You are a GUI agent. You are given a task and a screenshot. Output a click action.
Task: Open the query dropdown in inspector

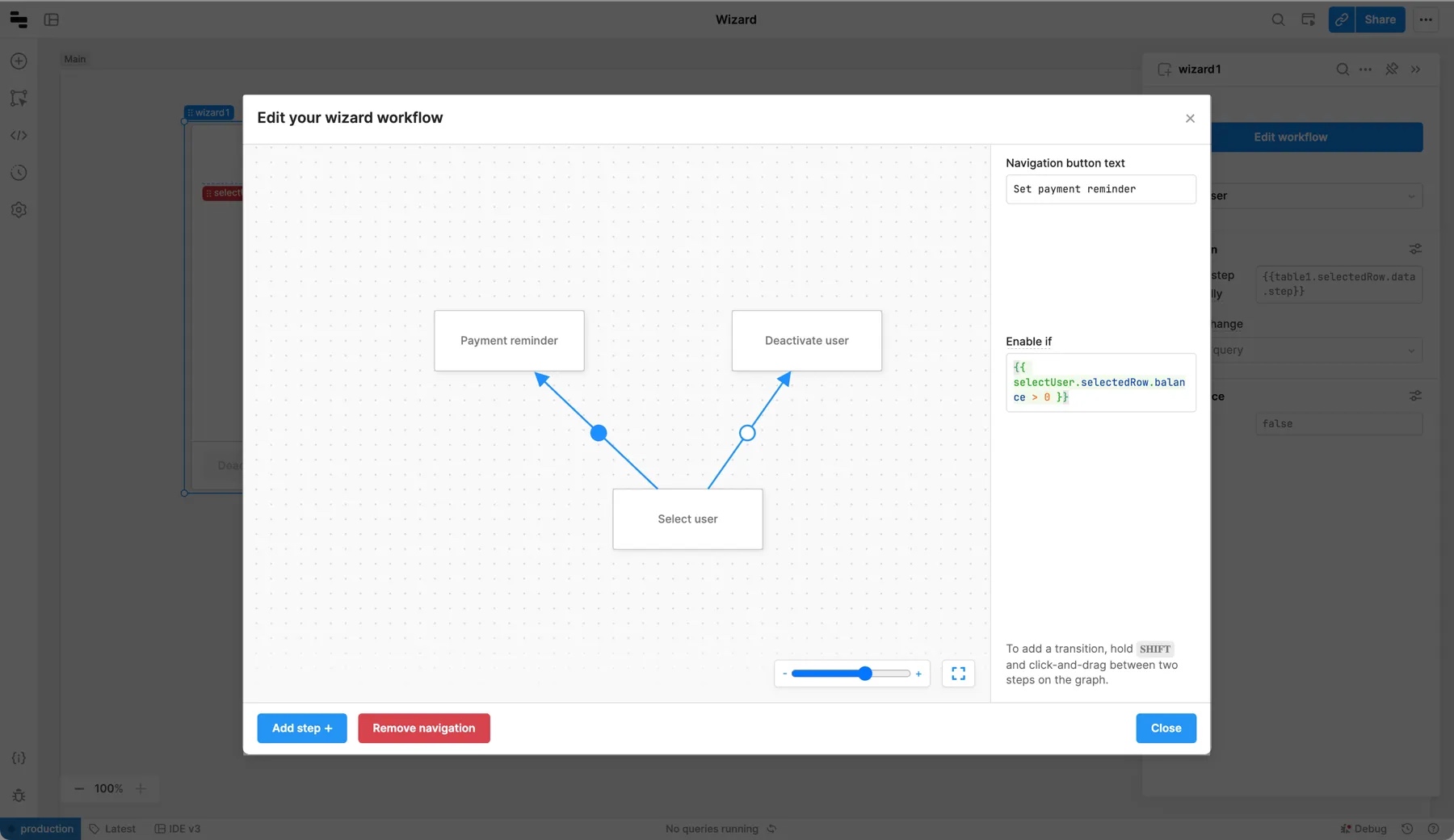[1317, 351]
